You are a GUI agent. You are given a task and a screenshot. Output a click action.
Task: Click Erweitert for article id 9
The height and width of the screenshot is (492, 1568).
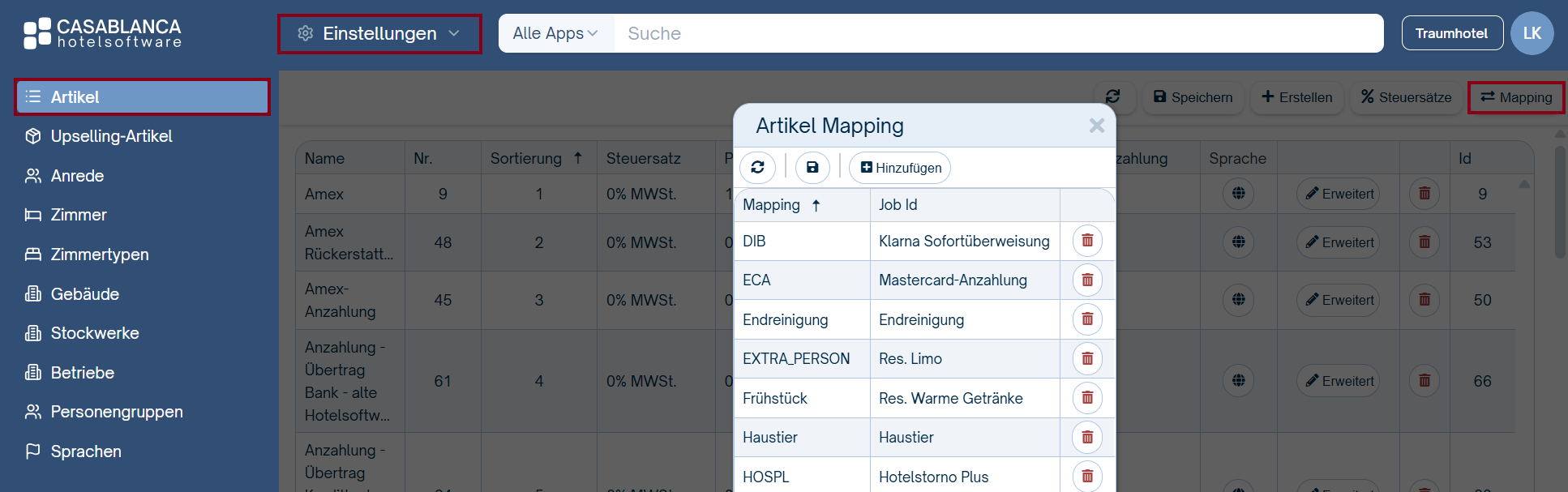coord(1339,194)
